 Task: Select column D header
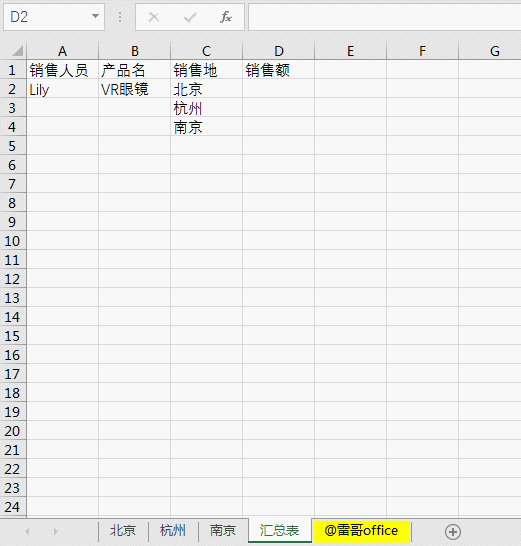279,51
